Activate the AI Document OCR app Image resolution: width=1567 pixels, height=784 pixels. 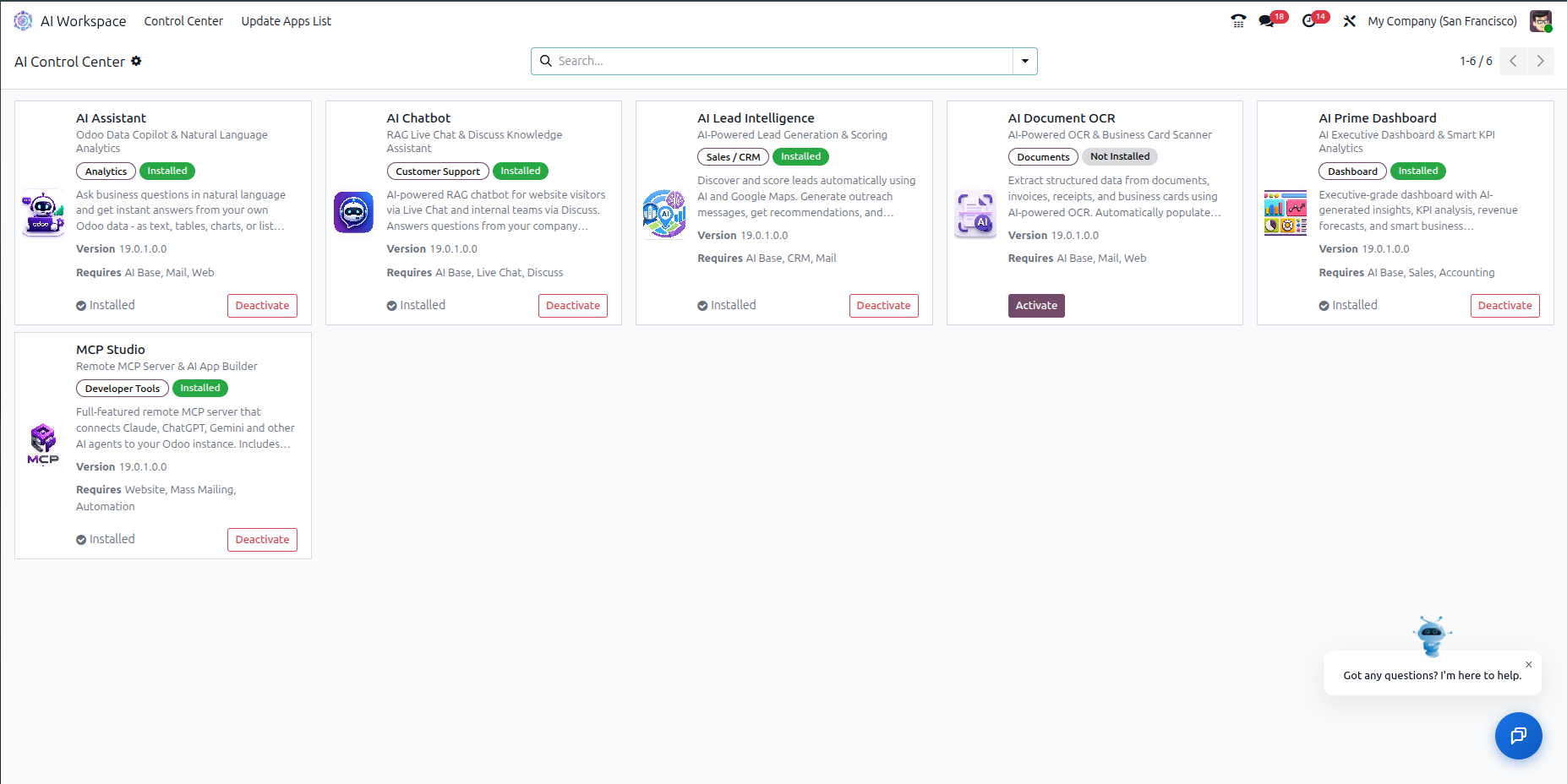coord(1036,306)
